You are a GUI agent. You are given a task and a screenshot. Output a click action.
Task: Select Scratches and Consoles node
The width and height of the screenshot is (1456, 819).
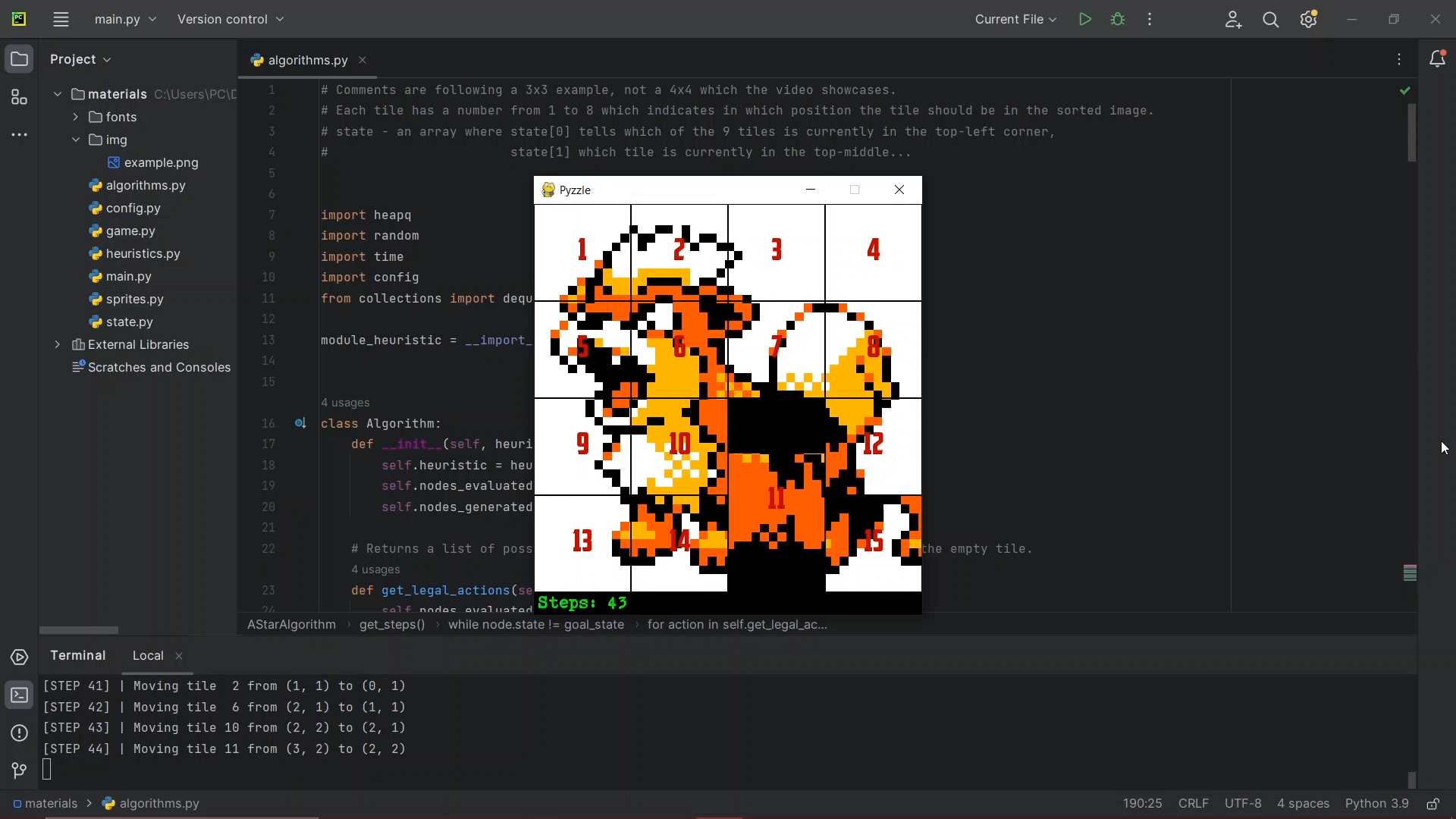[x=152, y=368]
